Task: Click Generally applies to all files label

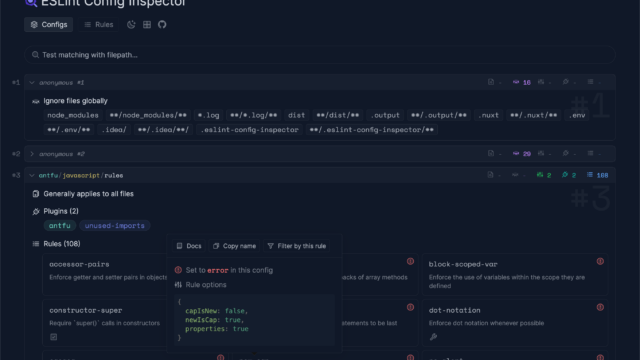Action: coord(88,194)
